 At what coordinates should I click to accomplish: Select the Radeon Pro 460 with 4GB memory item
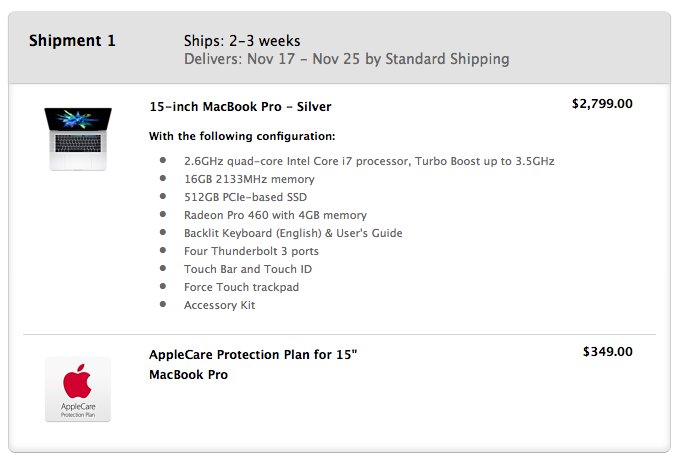tap(275, 215)
